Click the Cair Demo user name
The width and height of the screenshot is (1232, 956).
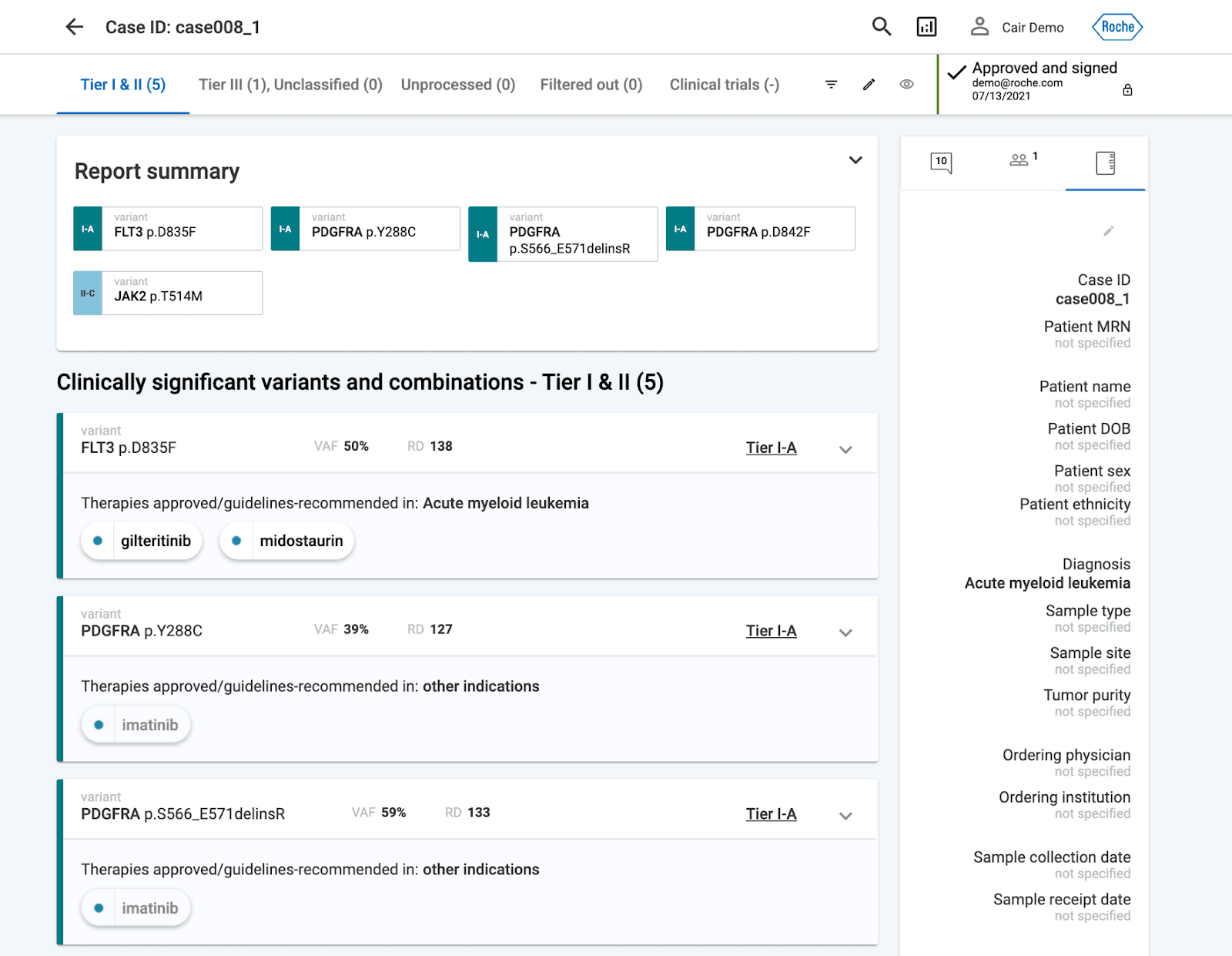pyautogui.click(x=1033, y=28)
